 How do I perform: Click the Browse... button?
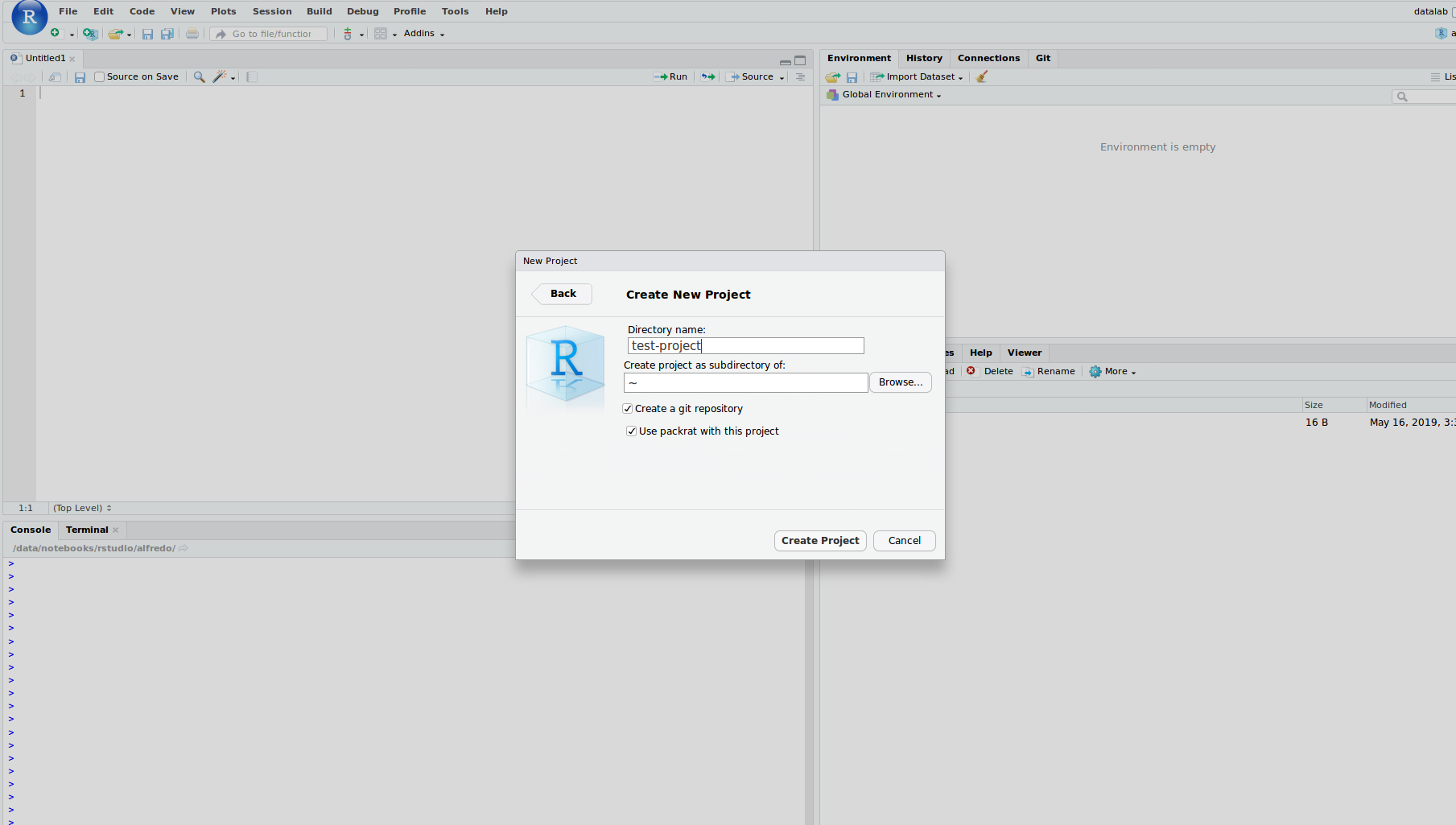[900, 382]
